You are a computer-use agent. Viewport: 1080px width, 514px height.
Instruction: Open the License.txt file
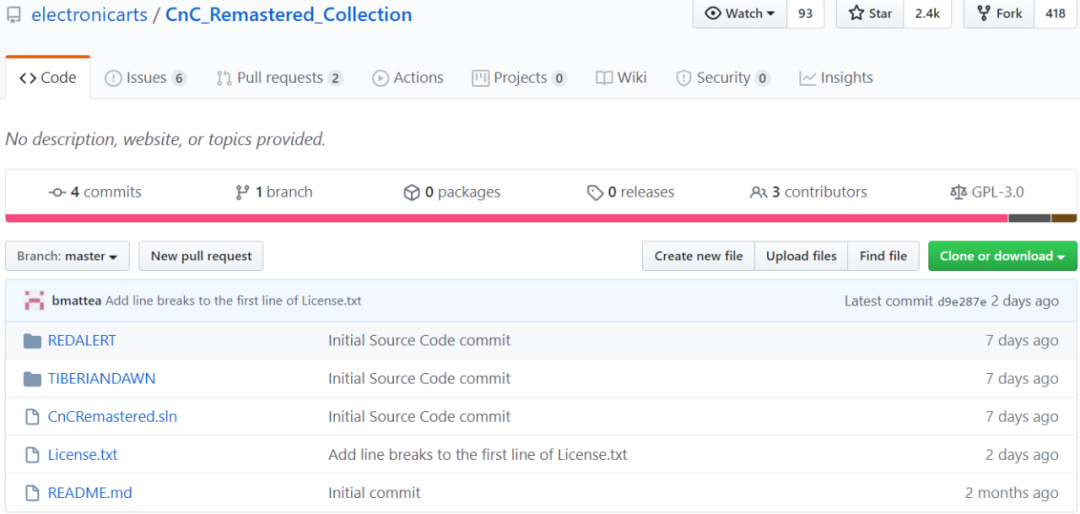(83, 455)
